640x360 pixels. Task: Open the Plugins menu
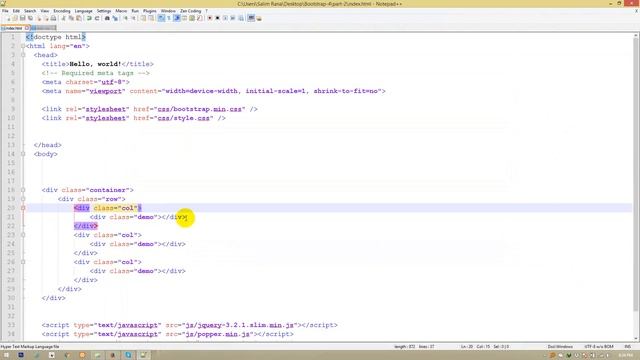[150, 11]
